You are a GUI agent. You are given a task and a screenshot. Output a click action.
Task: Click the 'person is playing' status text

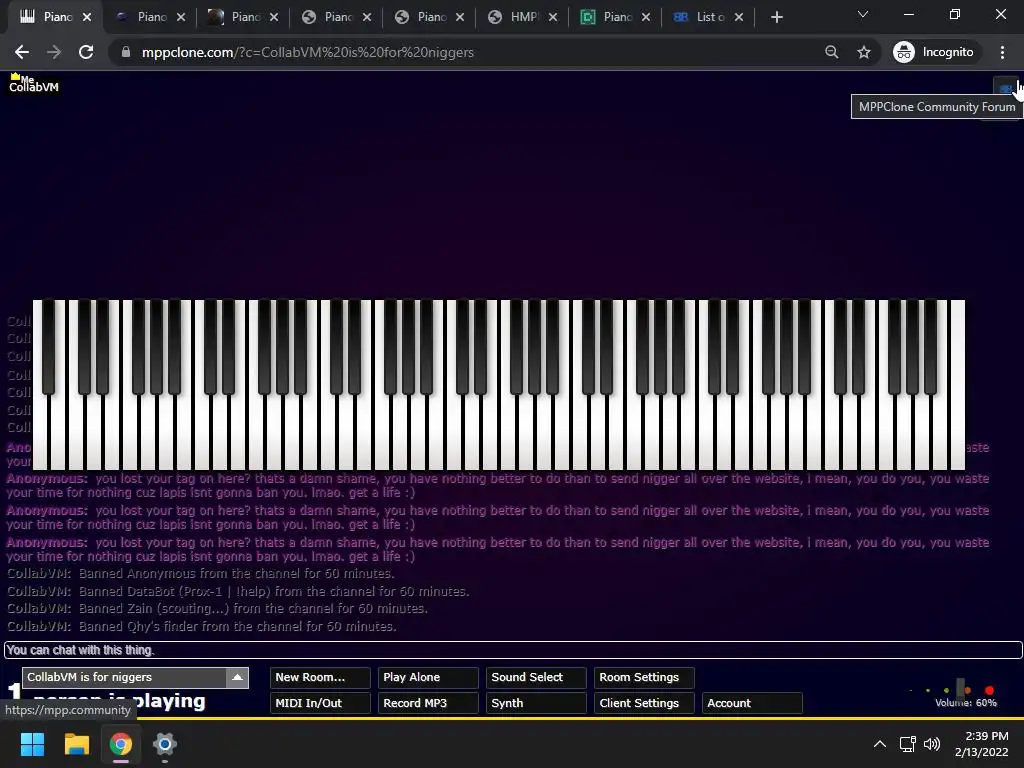point(120,700)
